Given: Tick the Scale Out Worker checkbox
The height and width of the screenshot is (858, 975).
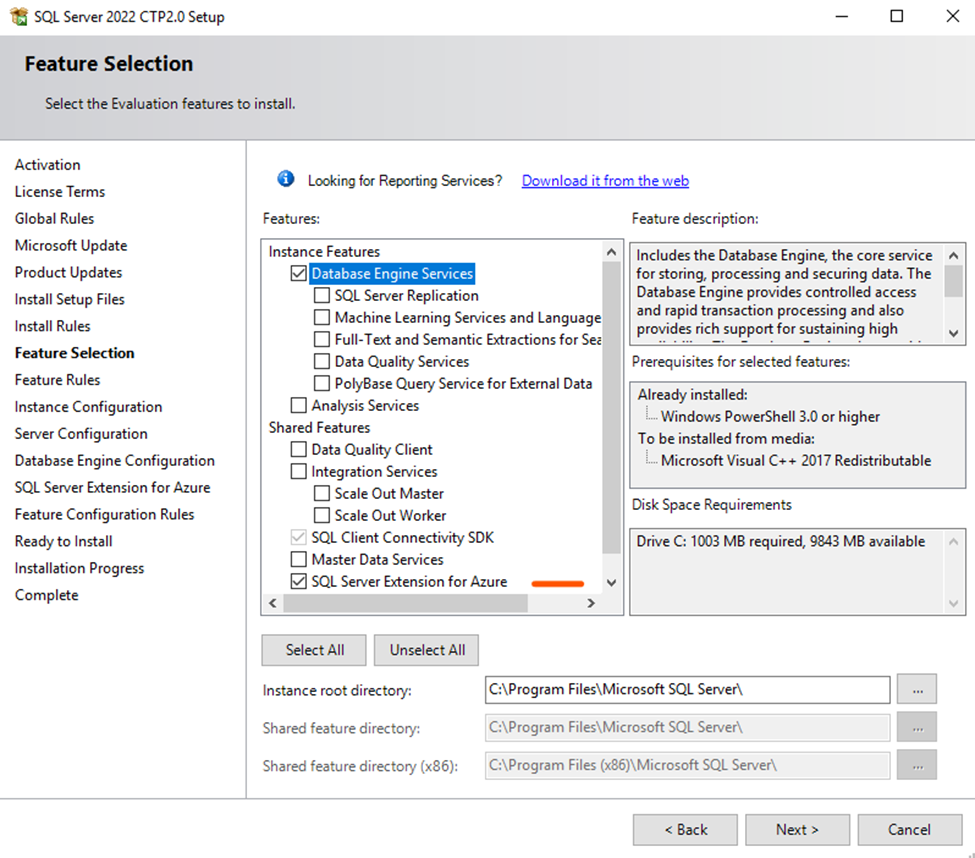Looking at the screenshot, I should [321, 515].
